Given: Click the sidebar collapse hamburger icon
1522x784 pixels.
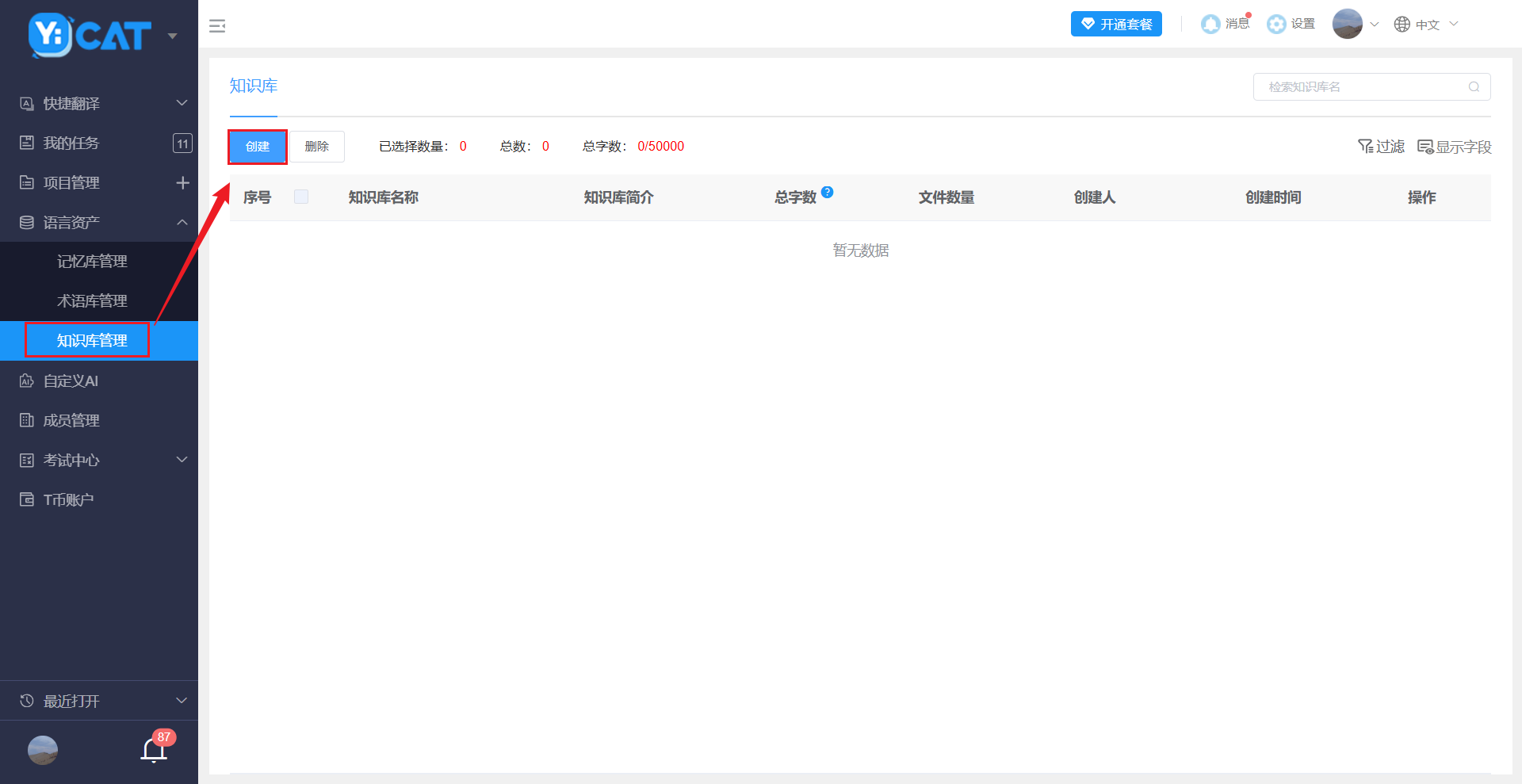Looking at the screenshot, I should [x=217, y=26].
